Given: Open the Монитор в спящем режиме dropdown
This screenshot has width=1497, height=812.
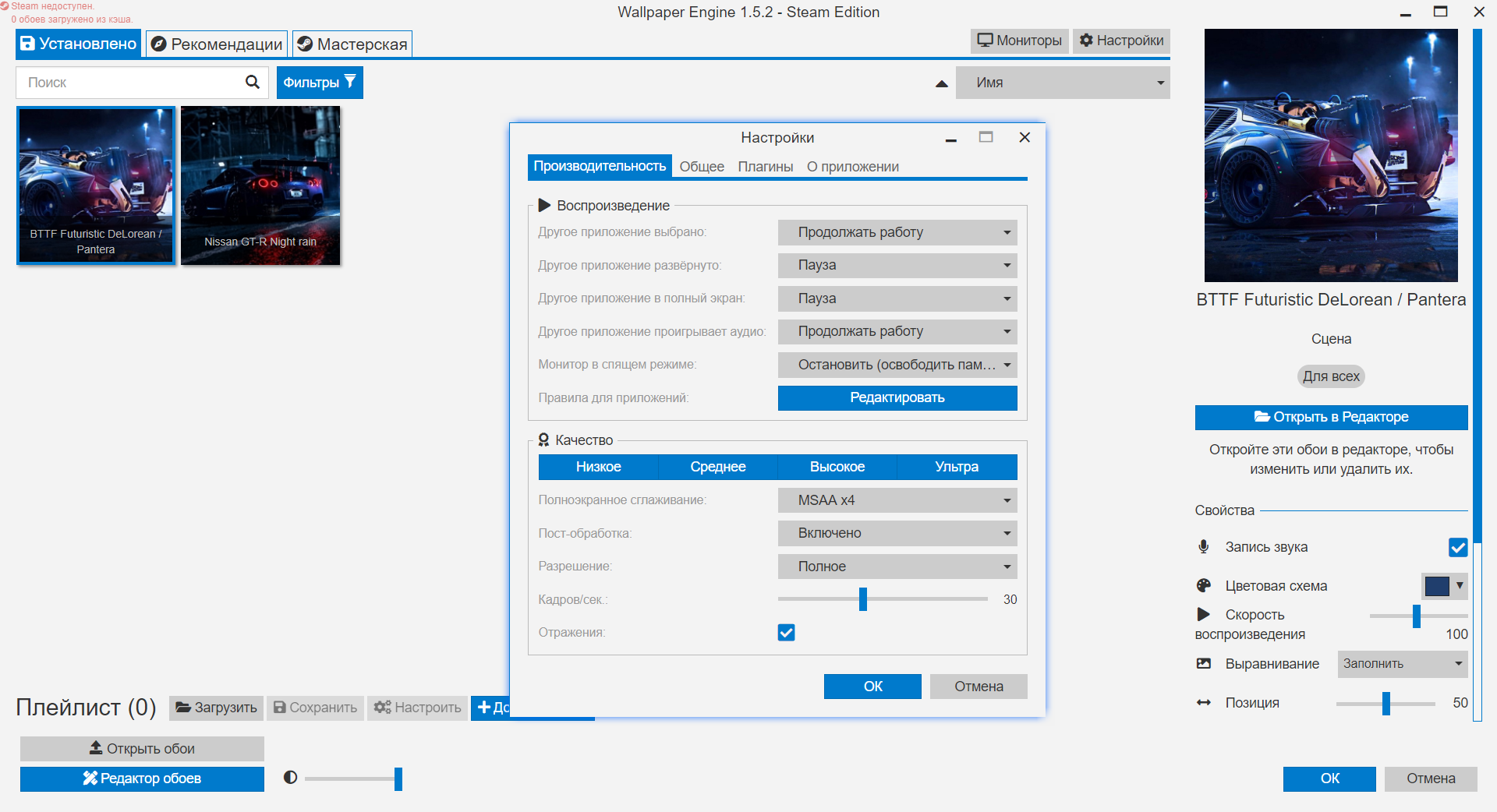Looking at the screenshot, I should [897, 365].
